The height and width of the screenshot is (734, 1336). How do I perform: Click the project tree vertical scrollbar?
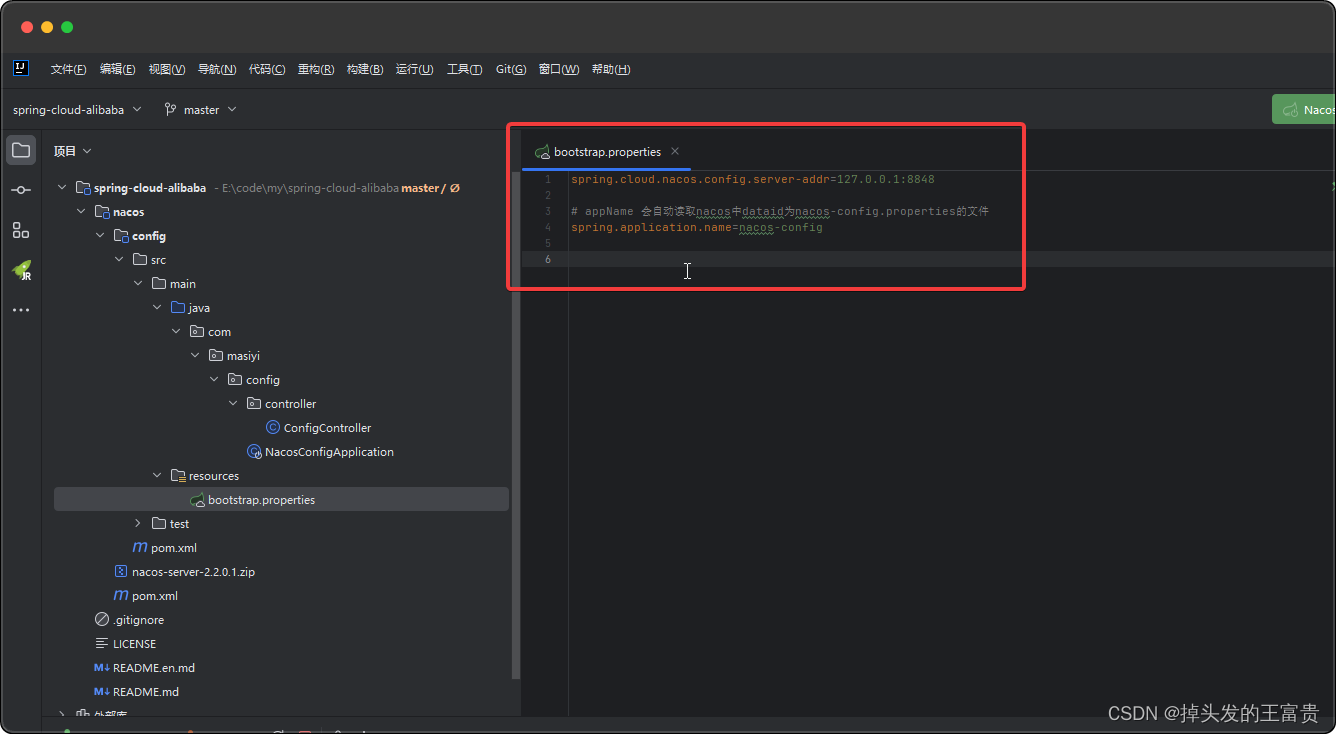click(516, 425)
